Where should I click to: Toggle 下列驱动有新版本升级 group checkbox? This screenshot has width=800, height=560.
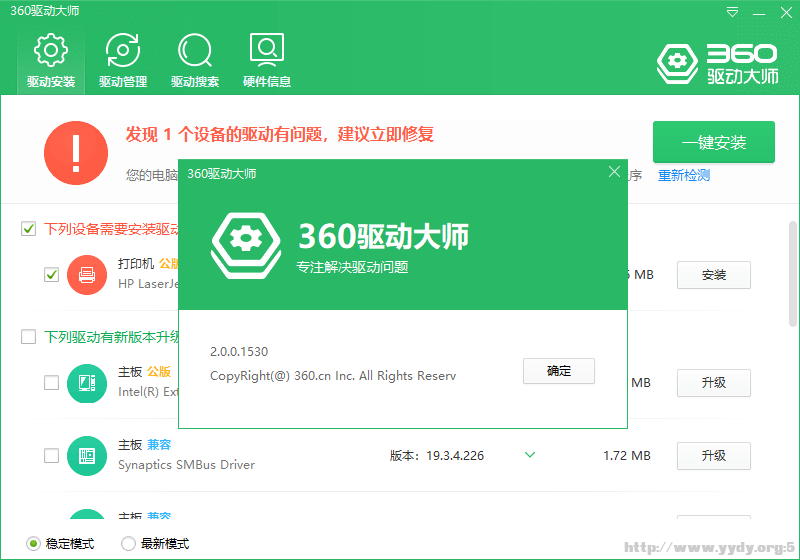(29, 337)
